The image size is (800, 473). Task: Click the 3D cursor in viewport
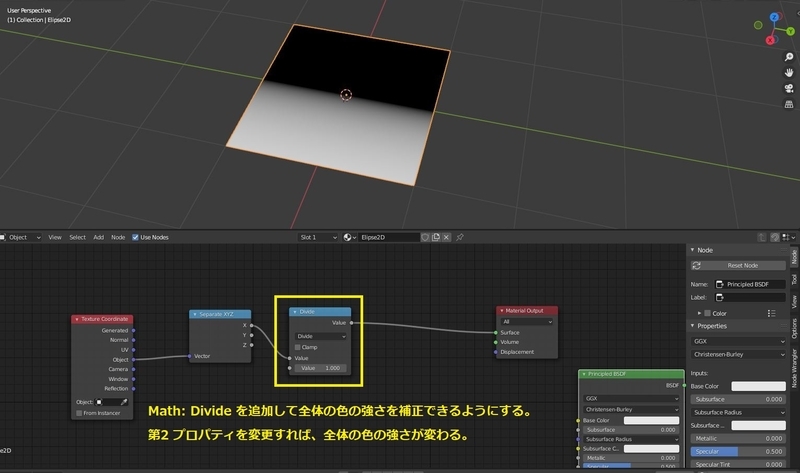pyautogui.click(x=346, y=95)
